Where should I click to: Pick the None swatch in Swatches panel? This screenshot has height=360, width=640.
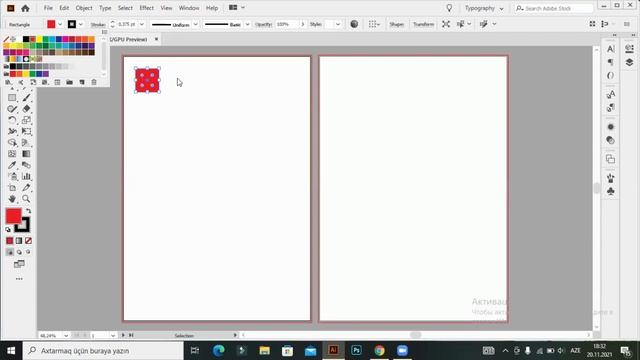(6, 39)
